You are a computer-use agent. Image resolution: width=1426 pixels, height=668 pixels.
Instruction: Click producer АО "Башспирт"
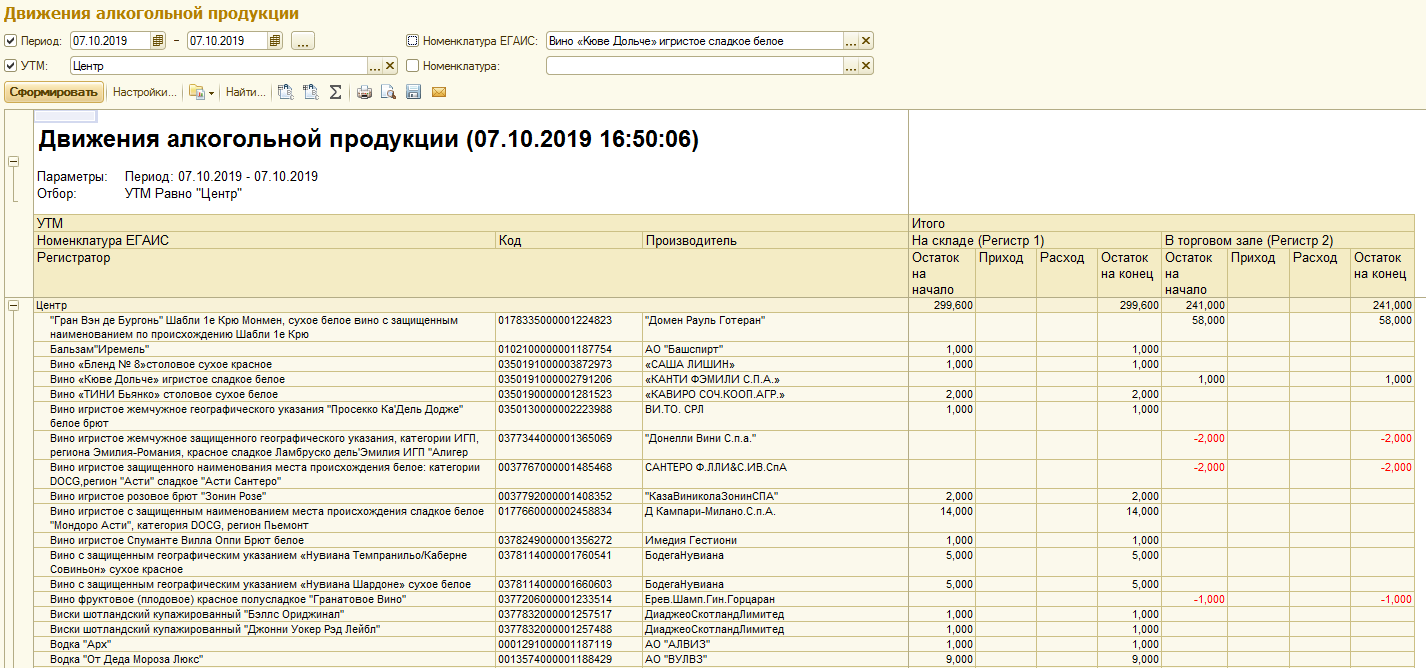coord(685,349)
